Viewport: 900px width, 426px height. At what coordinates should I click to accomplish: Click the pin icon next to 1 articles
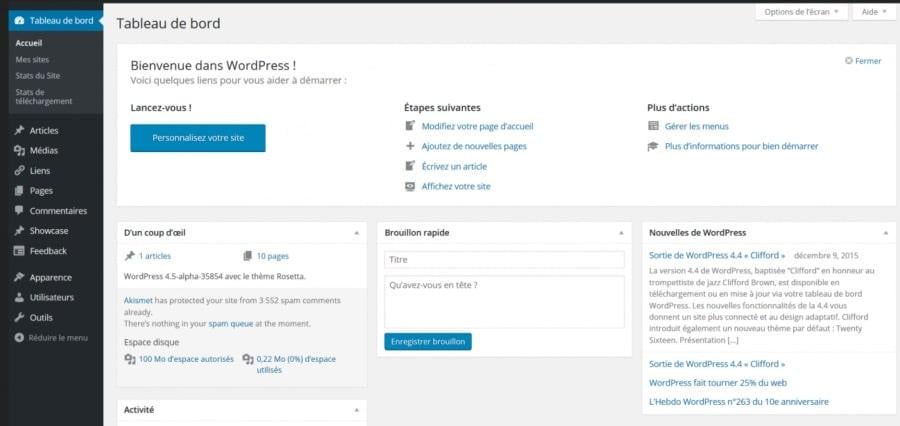(x=129, y=256)
